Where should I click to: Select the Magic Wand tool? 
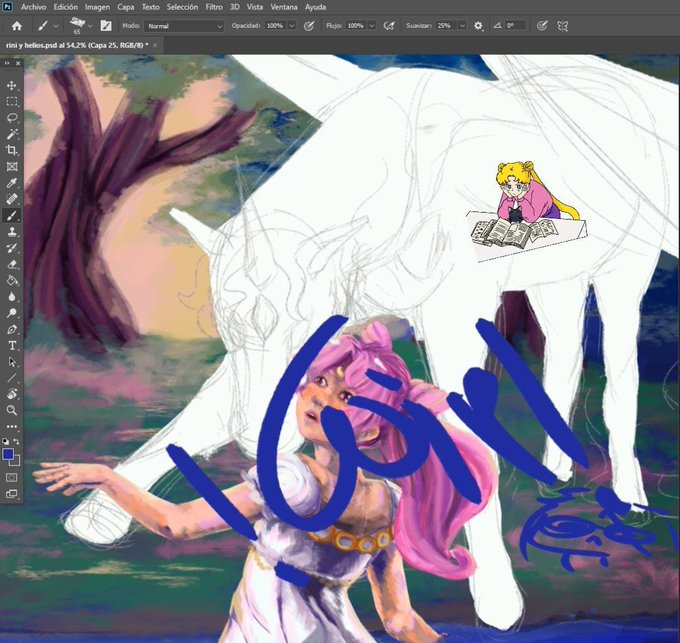coord(12,134)
